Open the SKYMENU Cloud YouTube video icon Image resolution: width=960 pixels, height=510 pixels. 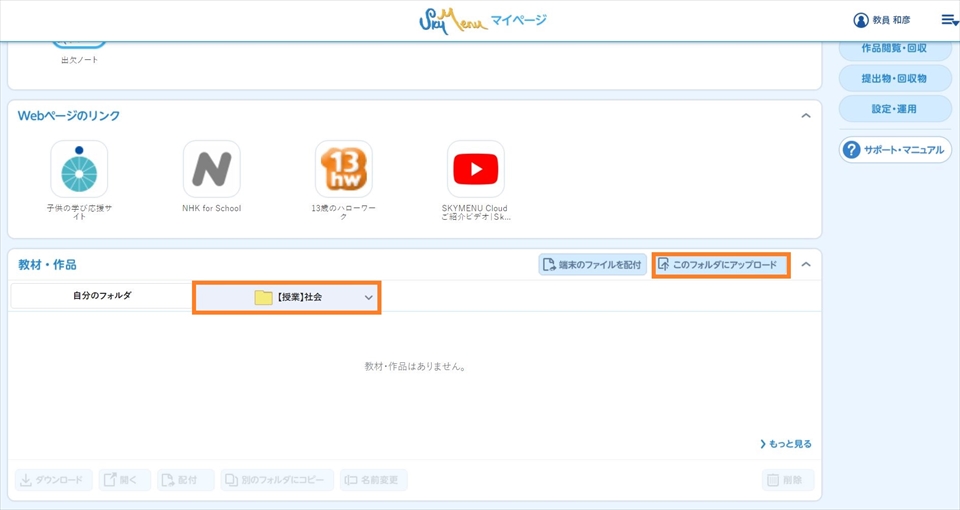(475, 169)
